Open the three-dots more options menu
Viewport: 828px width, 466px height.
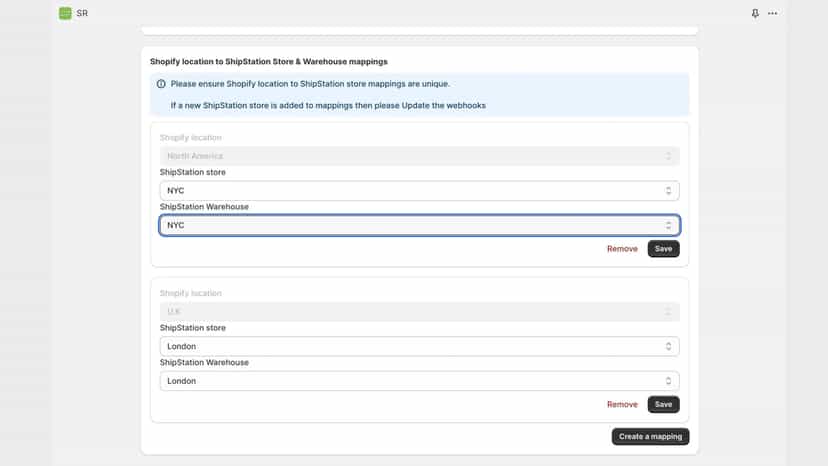pos(773,13)
